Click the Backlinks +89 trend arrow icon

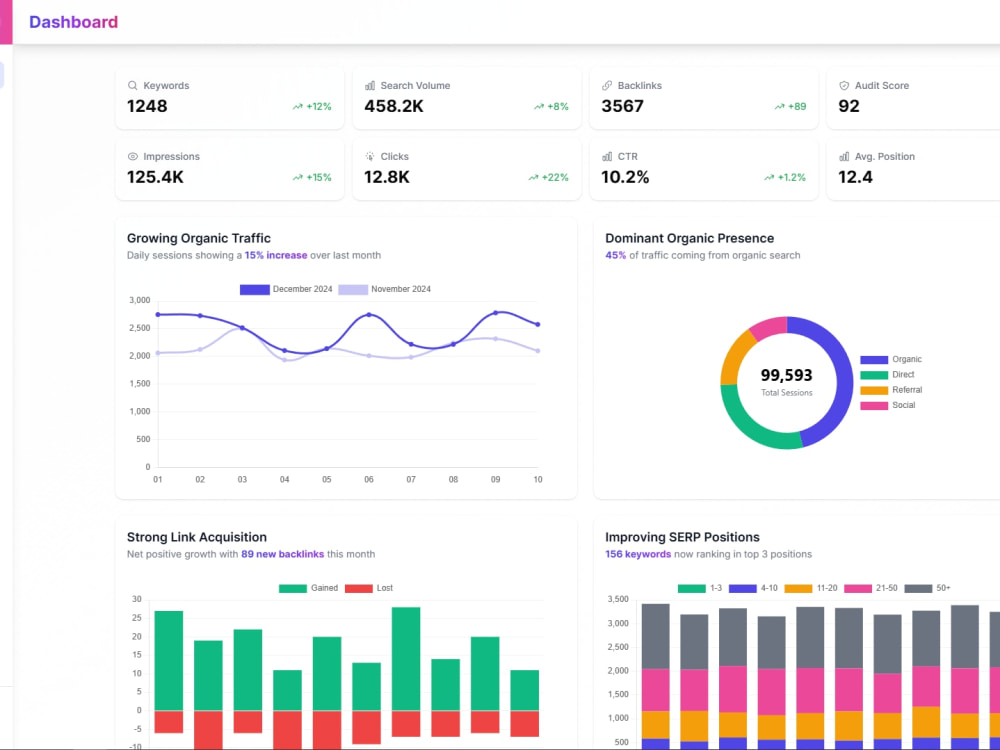pyautogui.click(x=779, y=107)
